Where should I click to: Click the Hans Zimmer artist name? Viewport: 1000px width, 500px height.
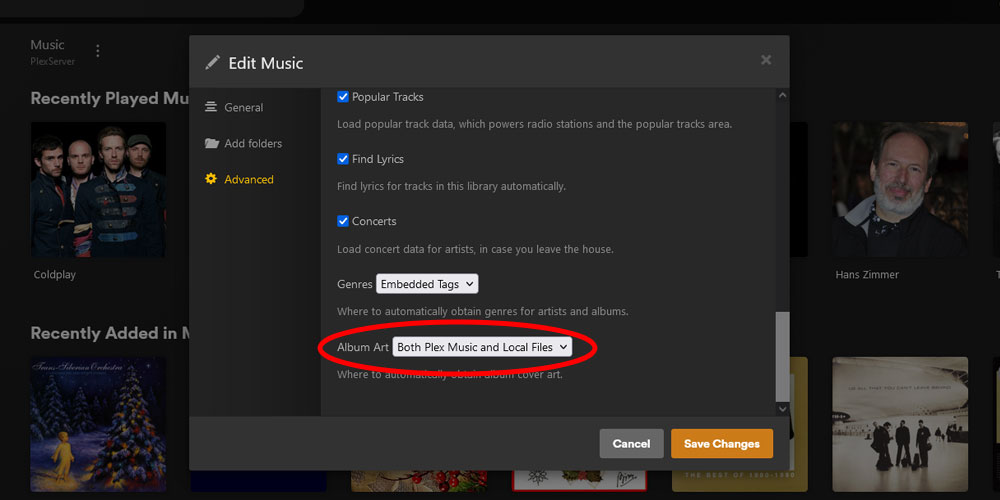click(867, 275)
